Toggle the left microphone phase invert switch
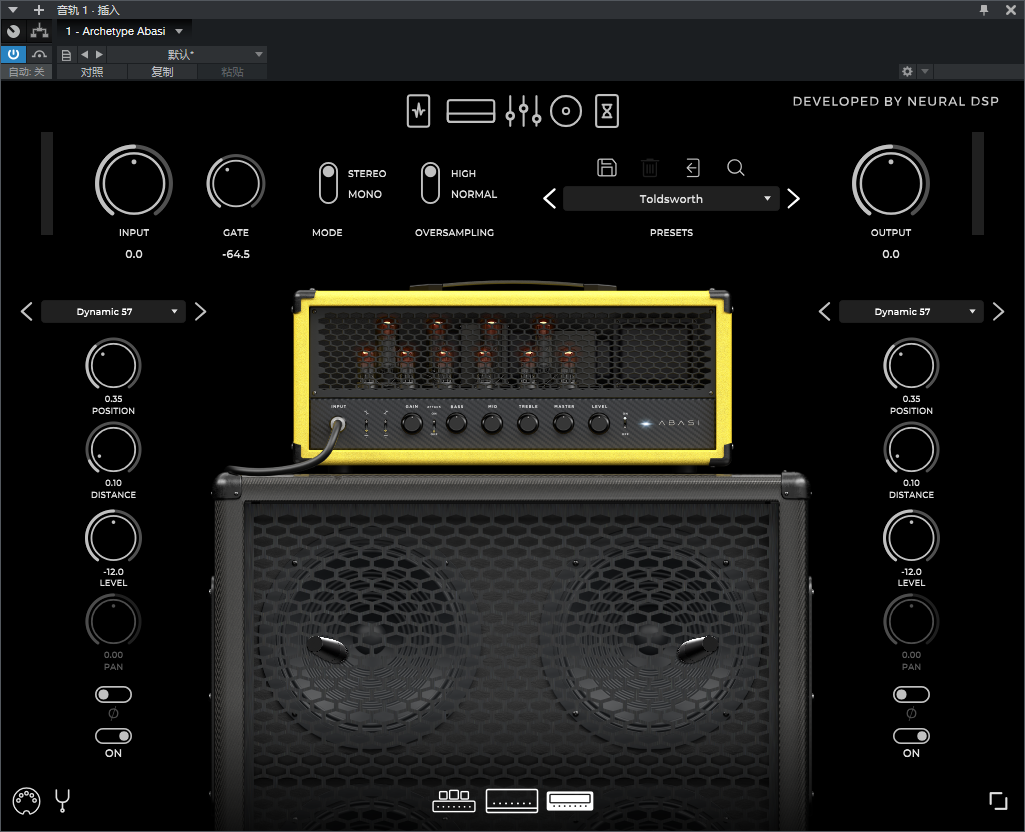The width and height of the screenshot is (1025, 832). pyautogui.click(x=113, y=695)
